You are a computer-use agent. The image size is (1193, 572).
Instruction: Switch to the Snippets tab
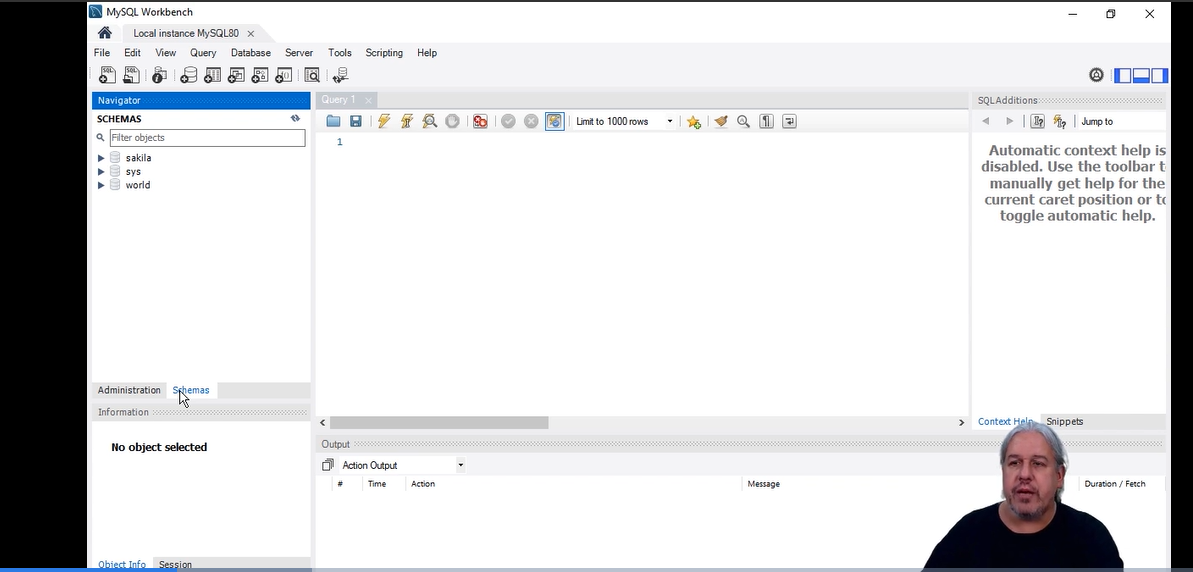click(1064, 421)
